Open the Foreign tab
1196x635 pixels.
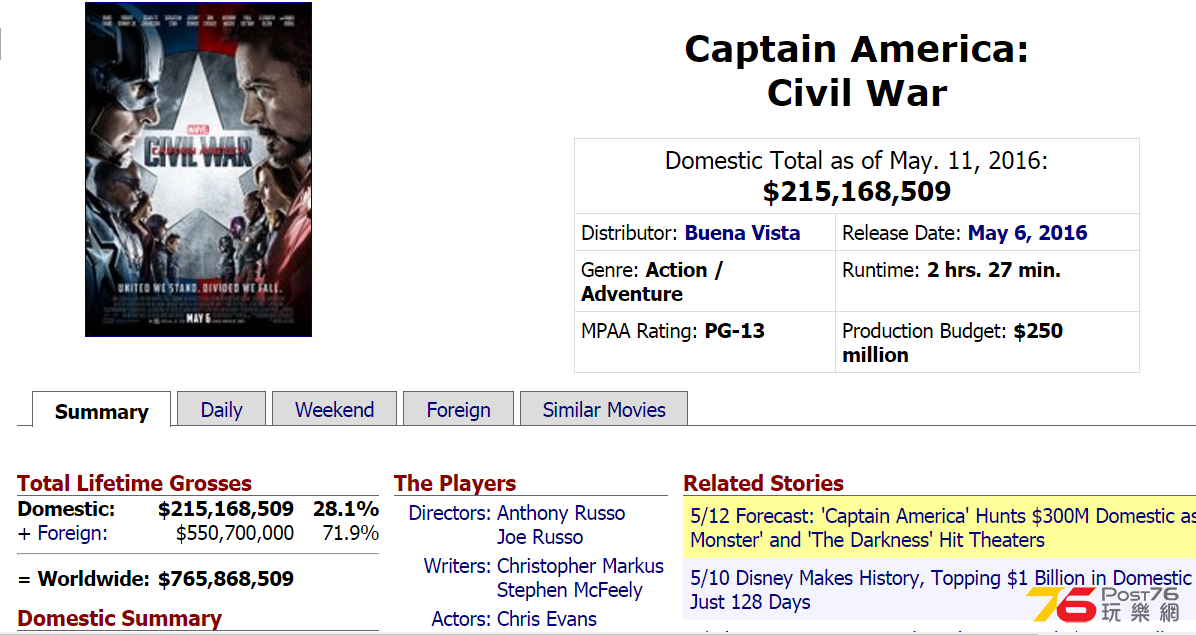tap(458, 409)
